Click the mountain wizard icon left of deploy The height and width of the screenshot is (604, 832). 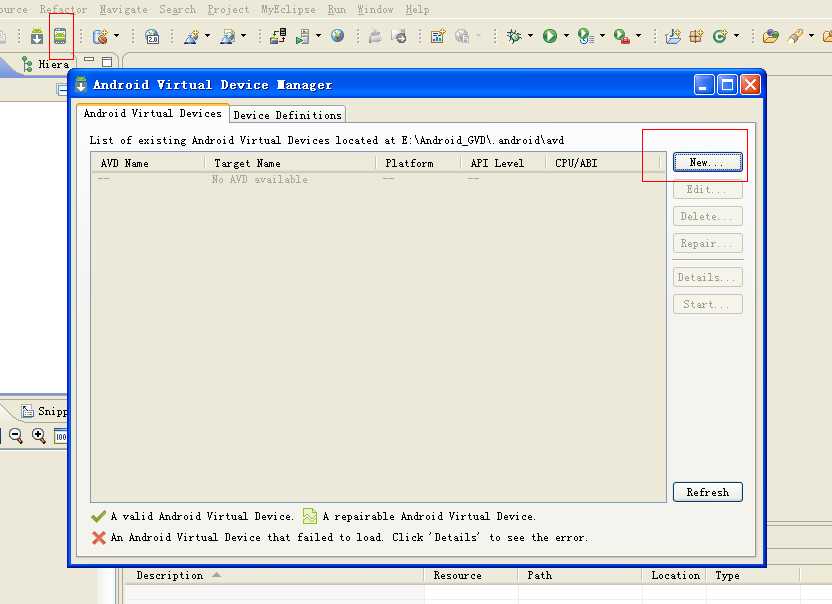[228, 36]
